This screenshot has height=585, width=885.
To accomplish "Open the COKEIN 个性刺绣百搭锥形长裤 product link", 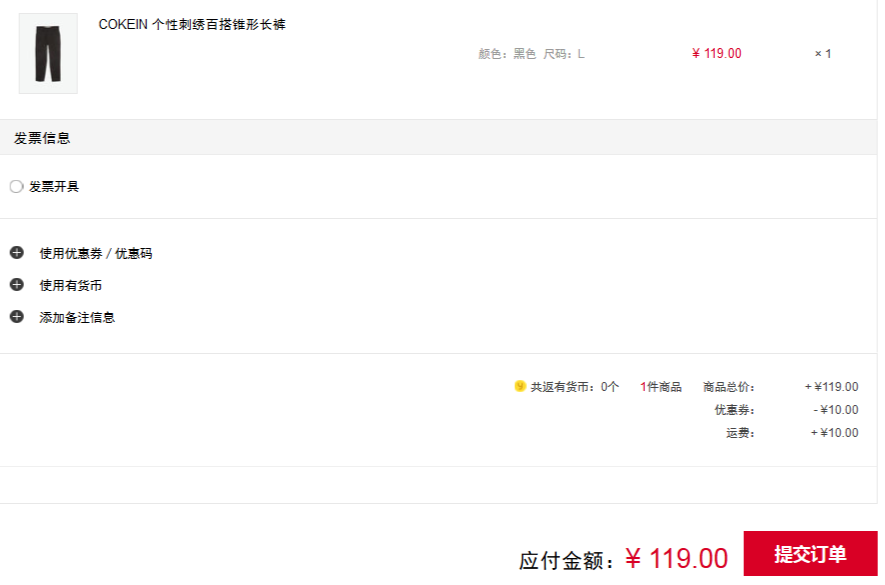I will 192,25.
